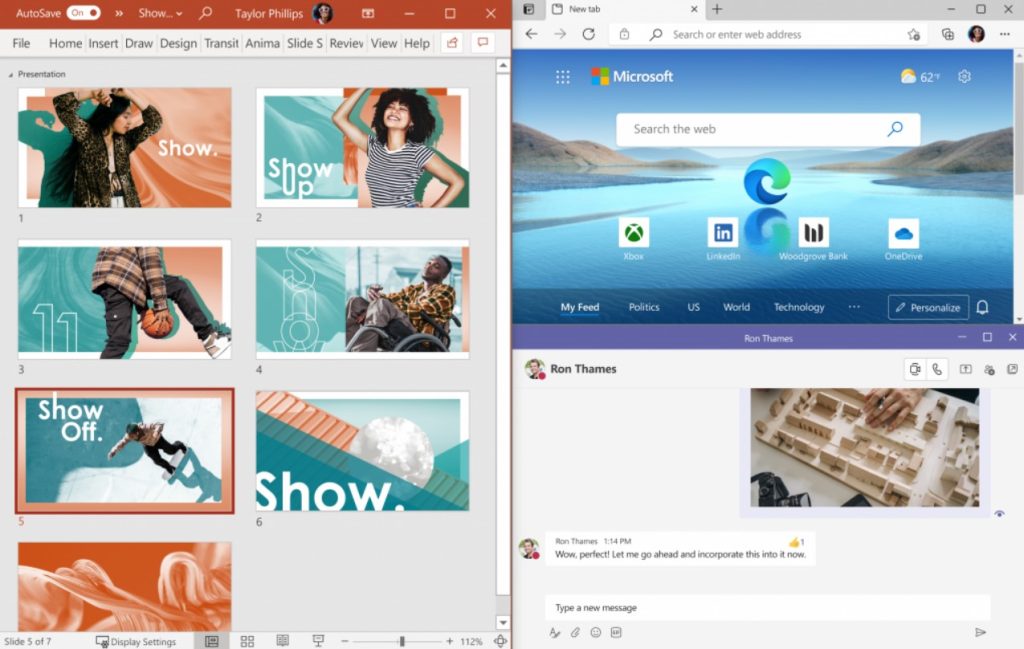1024x649 pixels.
Task: Switch to the Design ribbon tab
Action: pyautogui.click(x=178, y=43)
